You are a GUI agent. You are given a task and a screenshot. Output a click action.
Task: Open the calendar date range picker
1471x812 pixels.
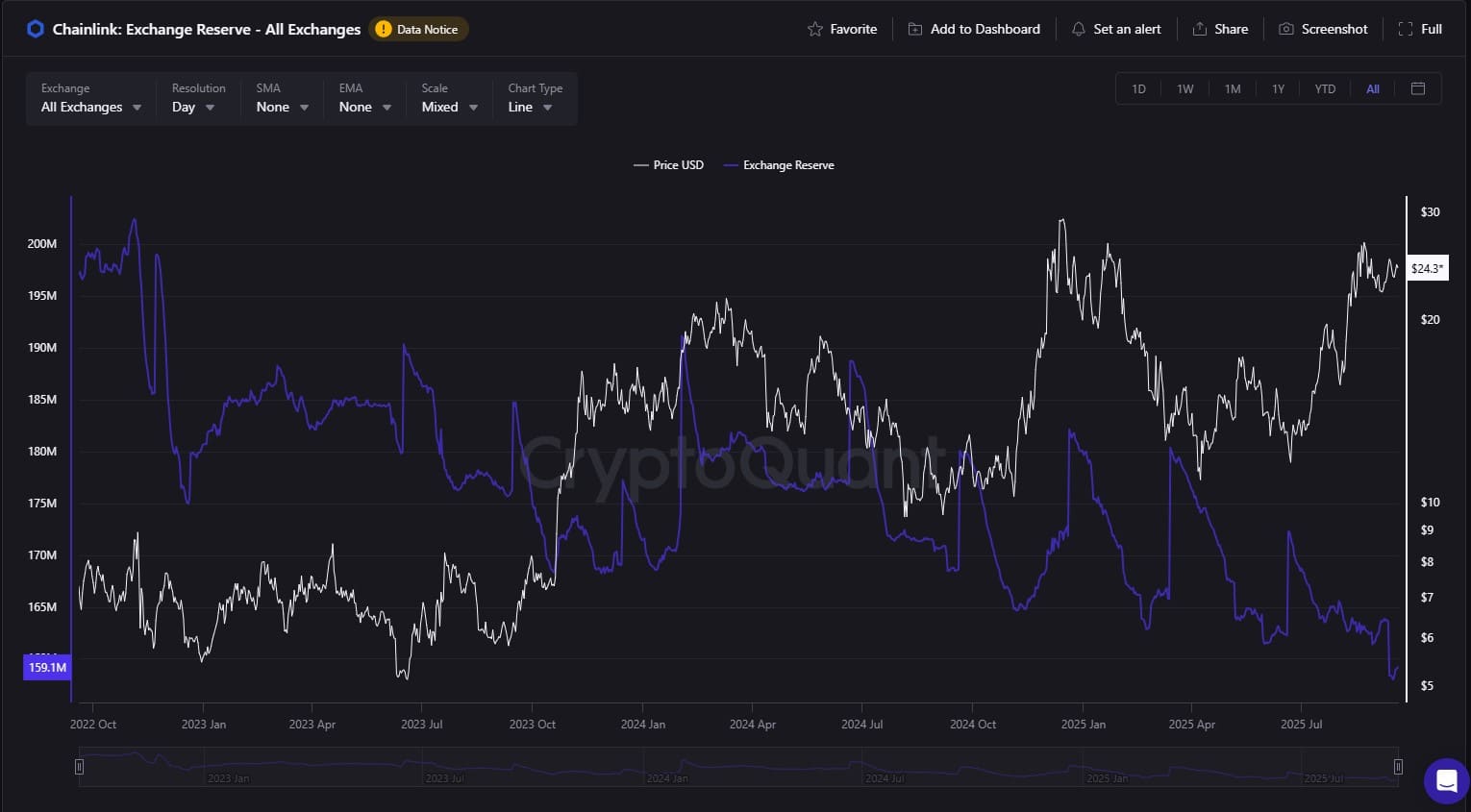(x=1418, y=88)
